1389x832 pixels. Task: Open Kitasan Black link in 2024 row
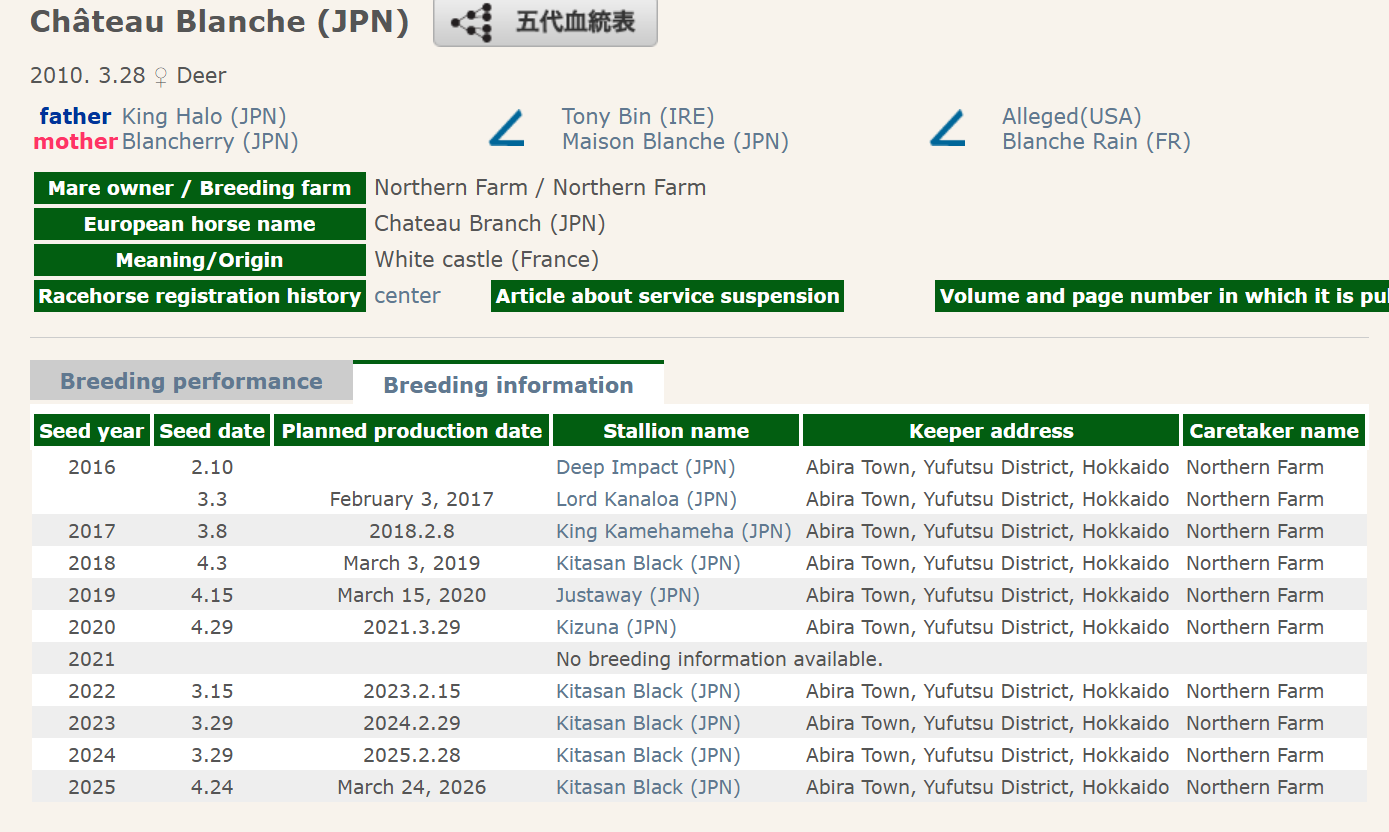(x=648, y=755)
